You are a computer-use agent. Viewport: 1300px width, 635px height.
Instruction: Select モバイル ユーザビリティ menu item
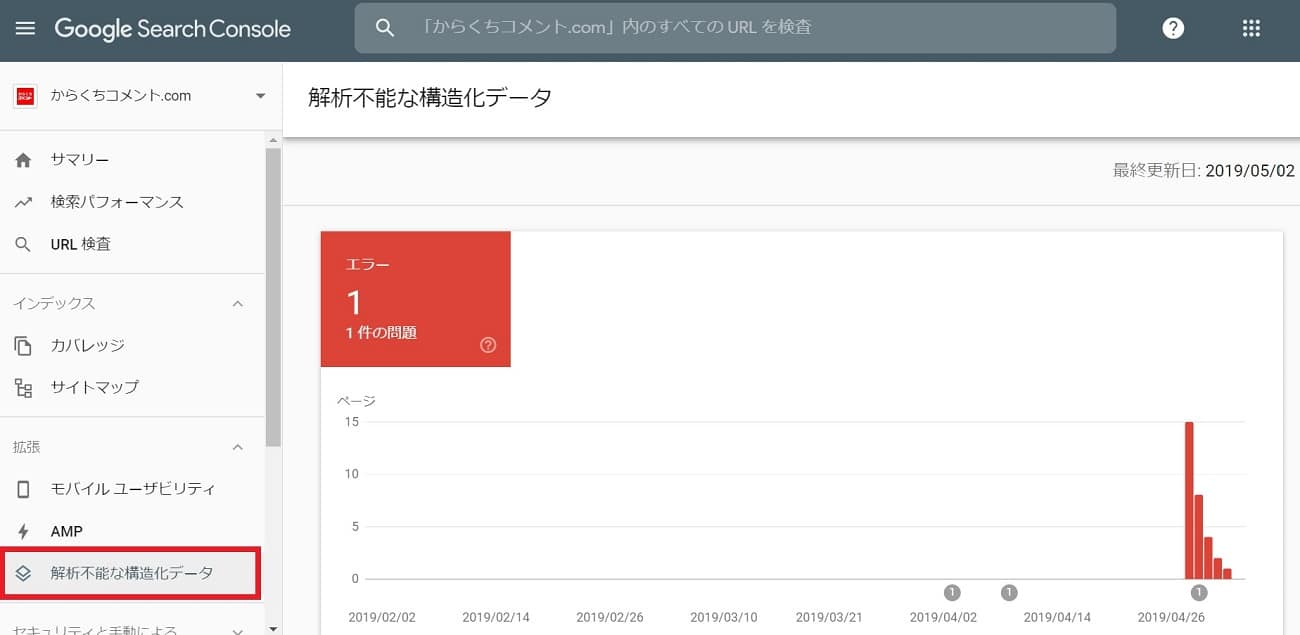[132, 489]
